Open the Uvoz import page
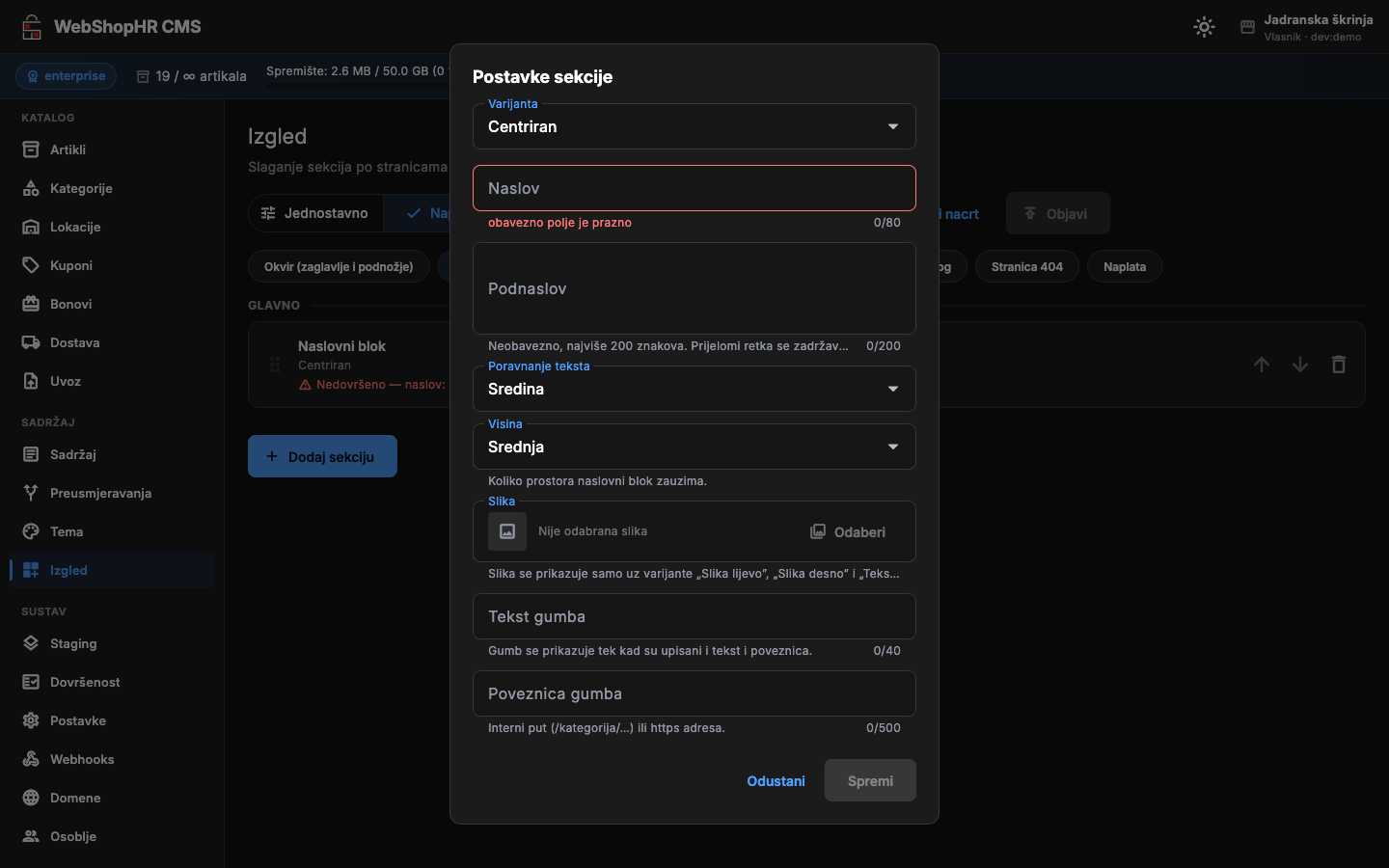This screenshot has height=868, width=1389. coord(112,381)
